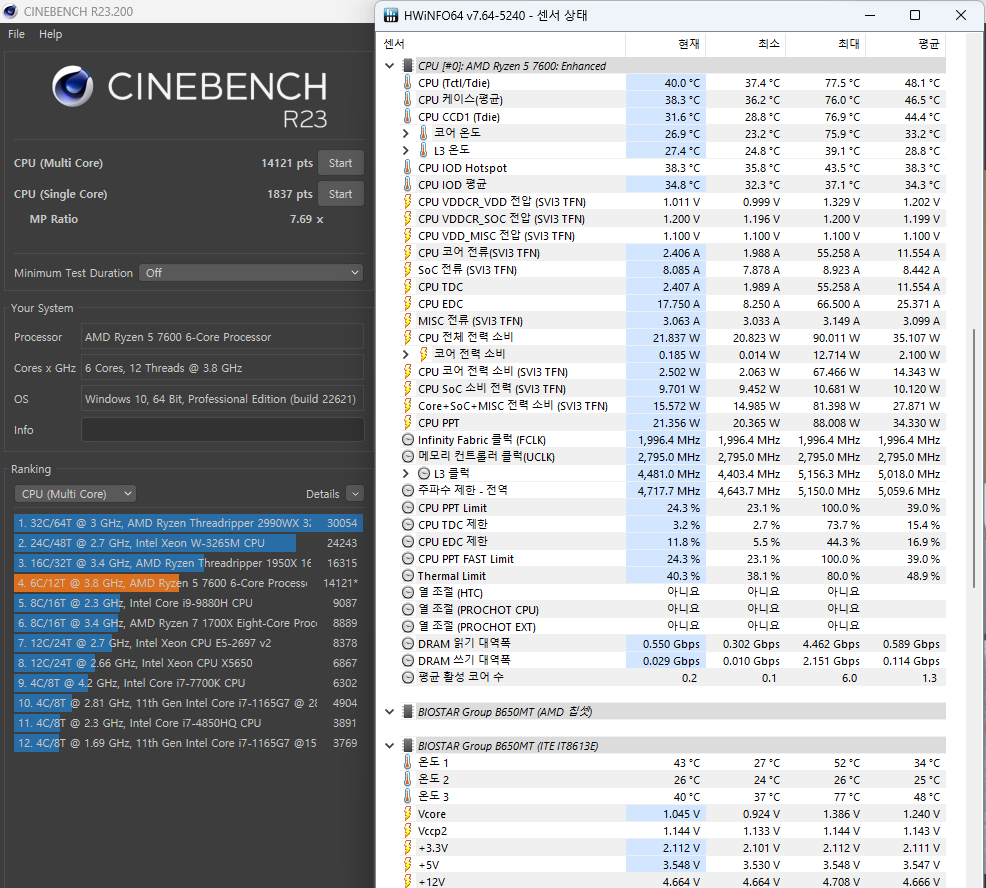The height and width of the screenshot is (888, 986).
Task: Click circle icon for PROCHOT CPU row
Action: 407,609
